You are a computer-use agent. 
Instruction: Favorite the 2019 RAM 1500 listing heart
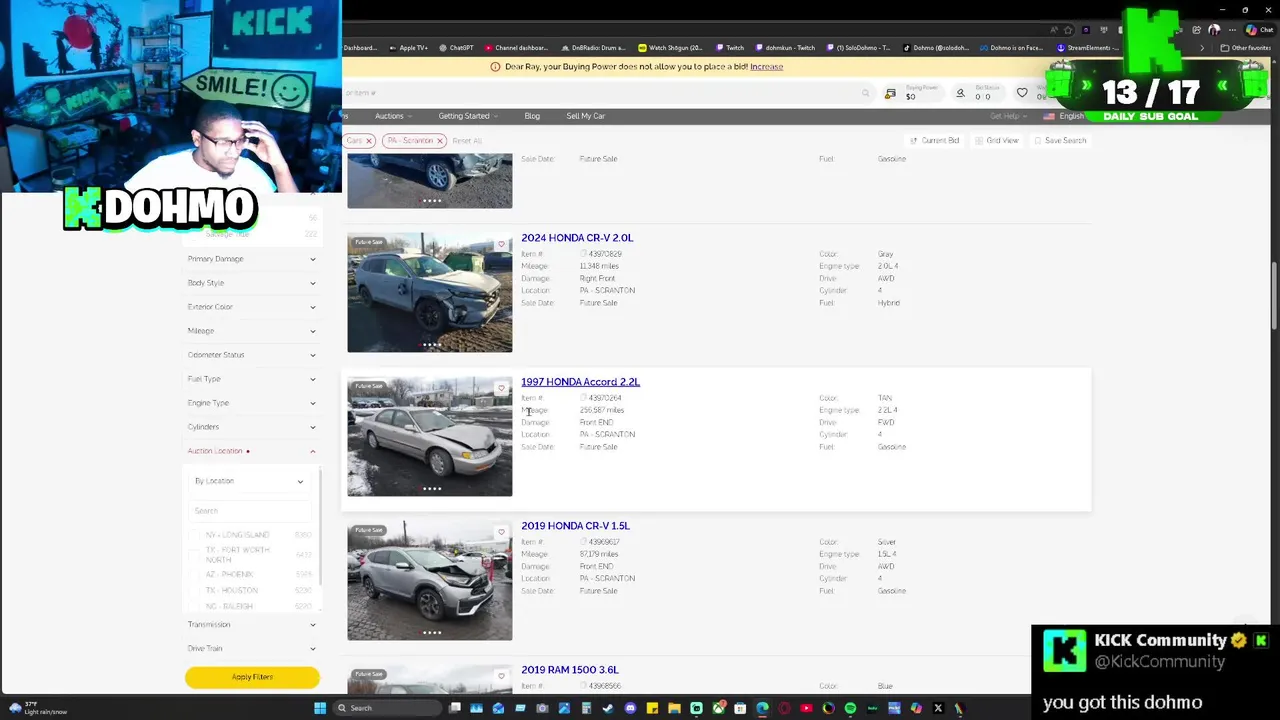[x=501, y=676]
